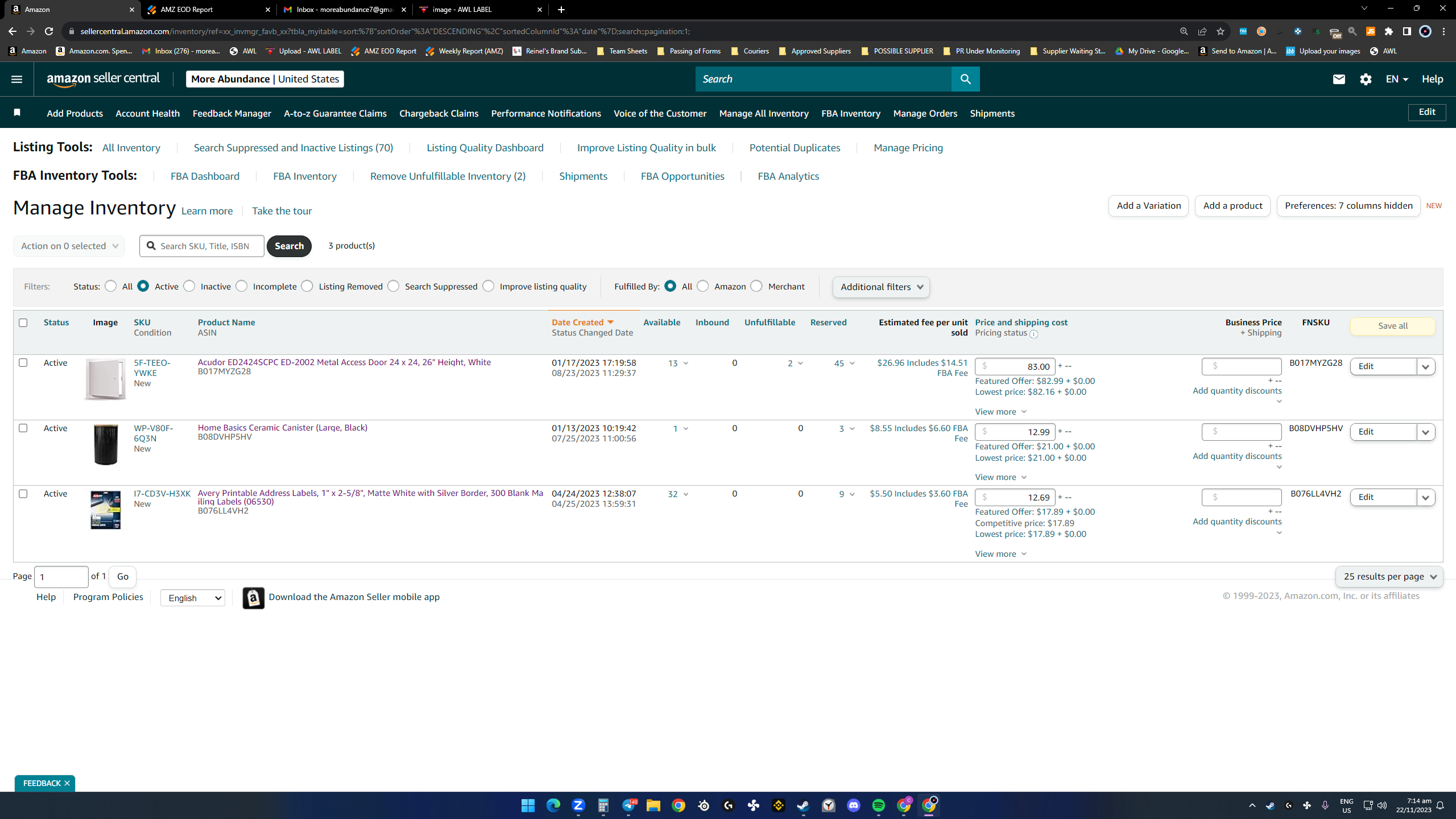Click the Acudor access door product thumbnail
Screen dimensions: 1456x819
(x=105, y=379)
